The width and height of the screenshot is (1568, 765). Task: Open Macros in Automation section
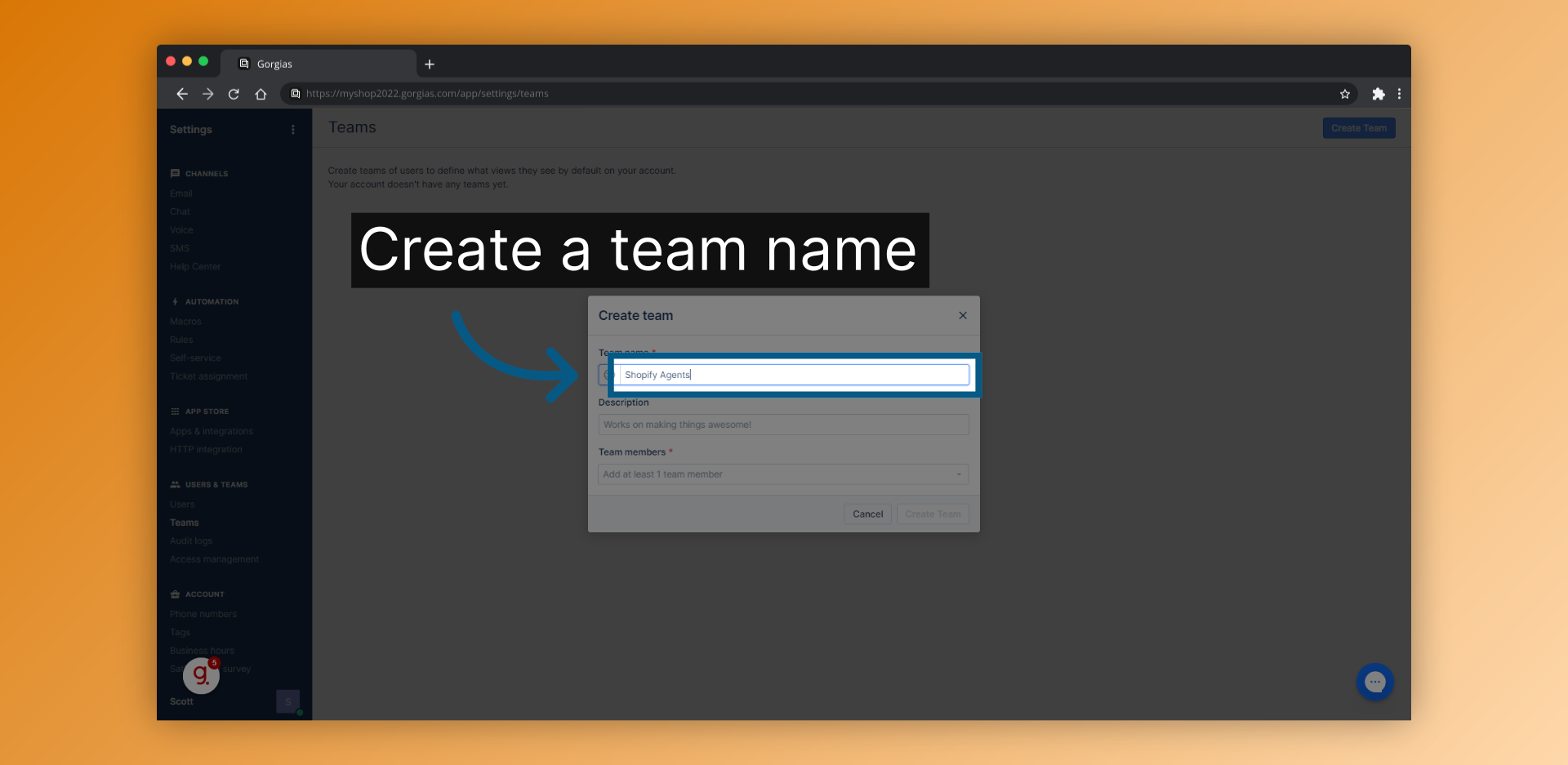click(x=185, y=322)
